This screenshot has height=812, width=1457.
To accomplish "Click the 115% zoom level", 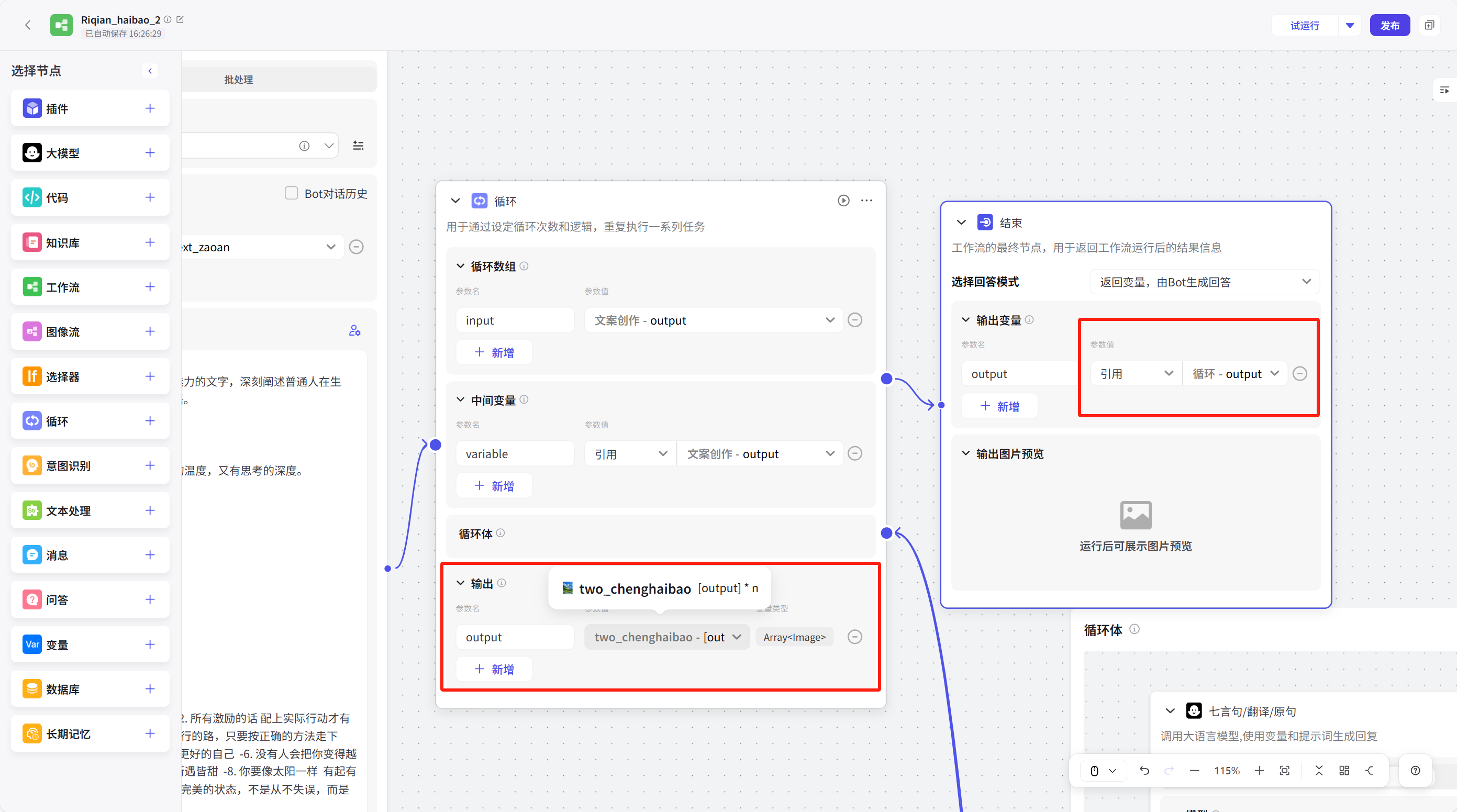I will pyautogui.click(x=1226, y=770).
